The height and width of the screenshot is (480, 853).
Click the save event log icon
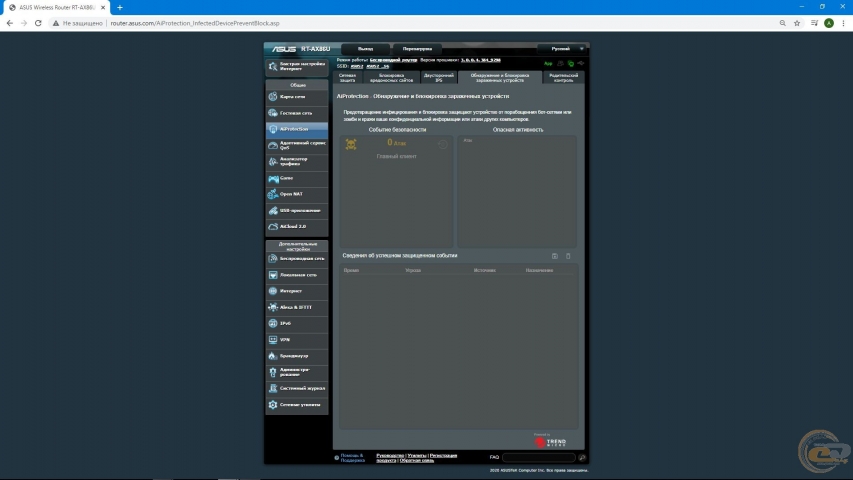click(555, 256)
